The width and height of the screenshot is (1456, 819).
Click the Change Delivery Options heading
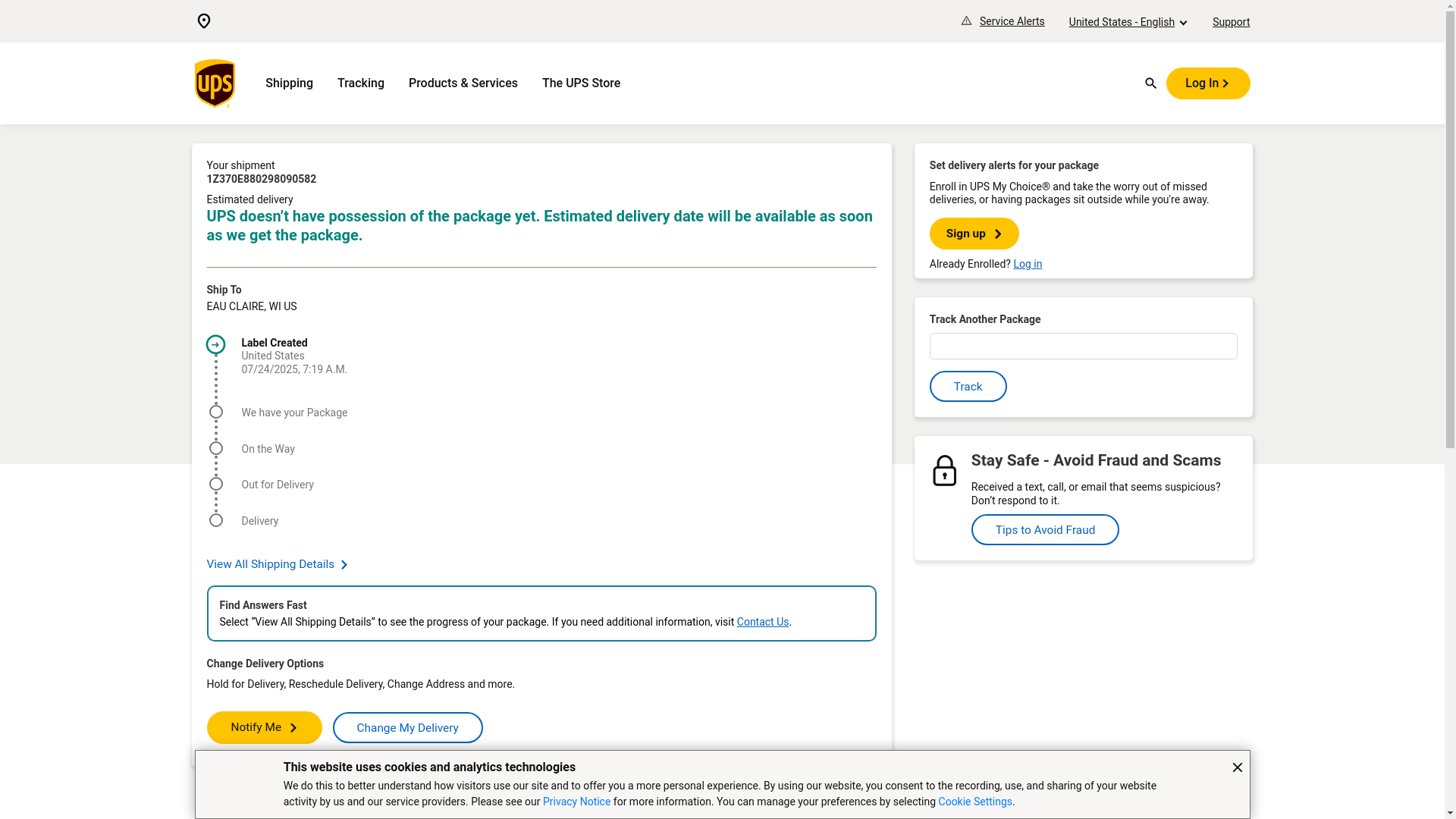point(265,664)
